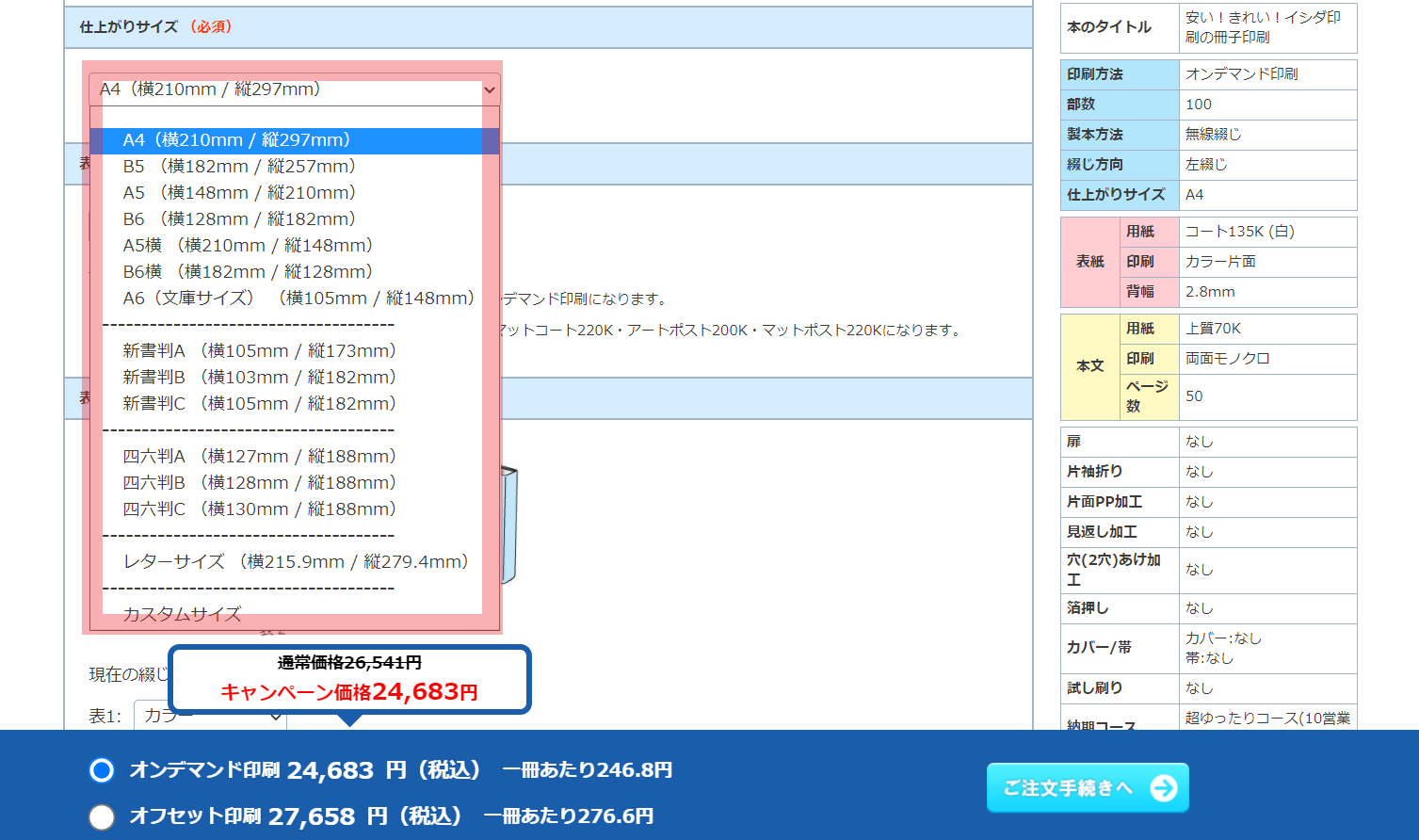The image size is (1419, 840).
Task: Select オンデマンド印刷 radio button
Action: [102, 770]
